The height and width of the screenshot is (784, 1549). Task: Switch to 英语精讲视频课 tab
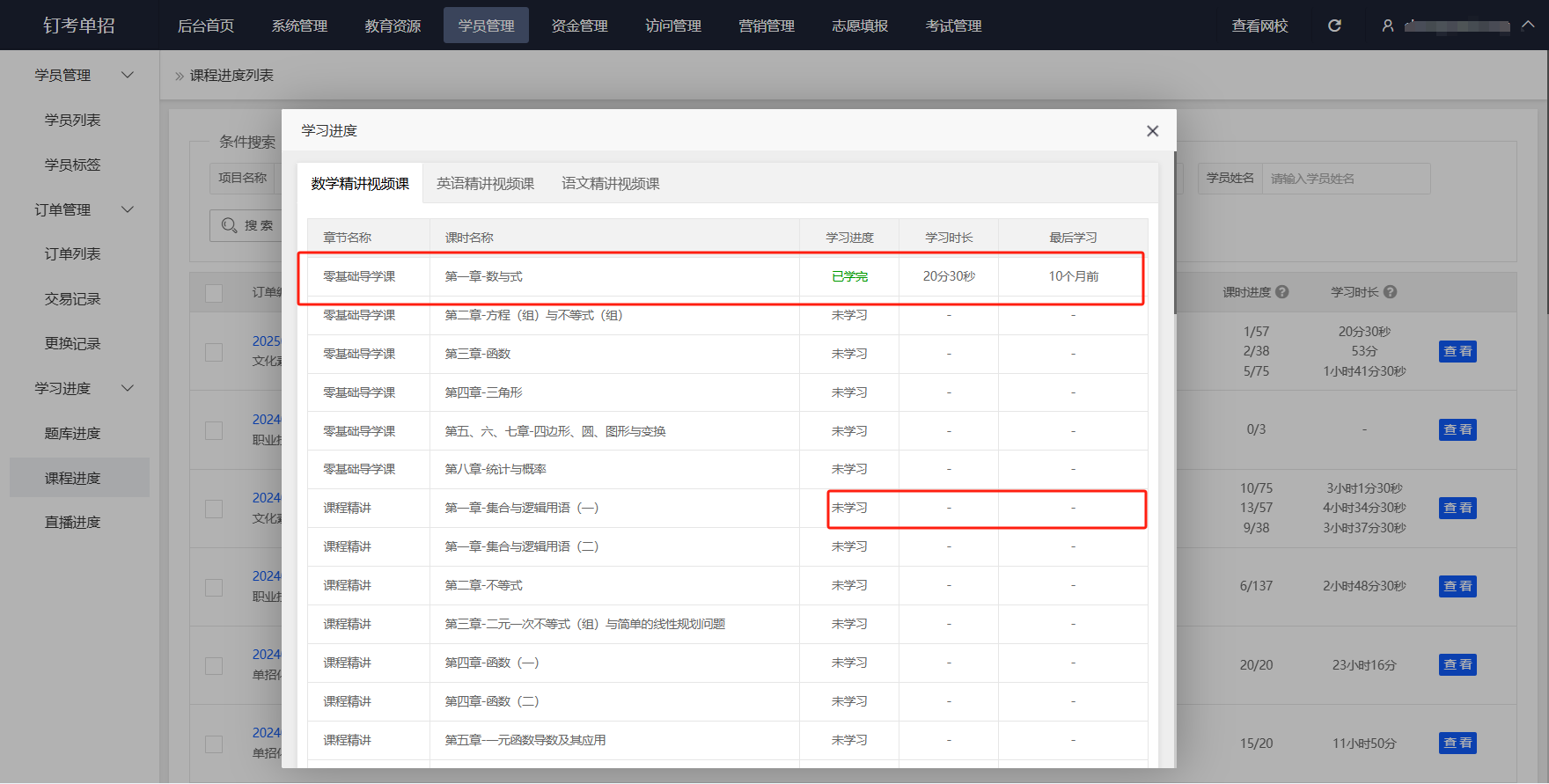tap(485, 184)
